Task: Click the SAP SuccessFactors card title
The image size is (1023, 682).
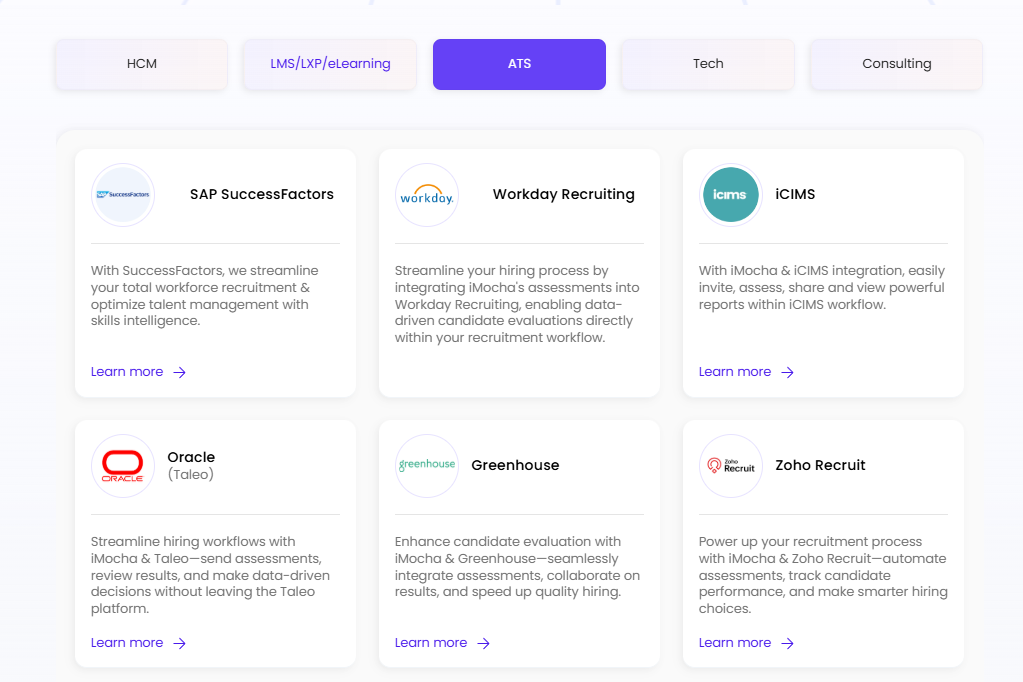Action: click(x=262, y=194)
